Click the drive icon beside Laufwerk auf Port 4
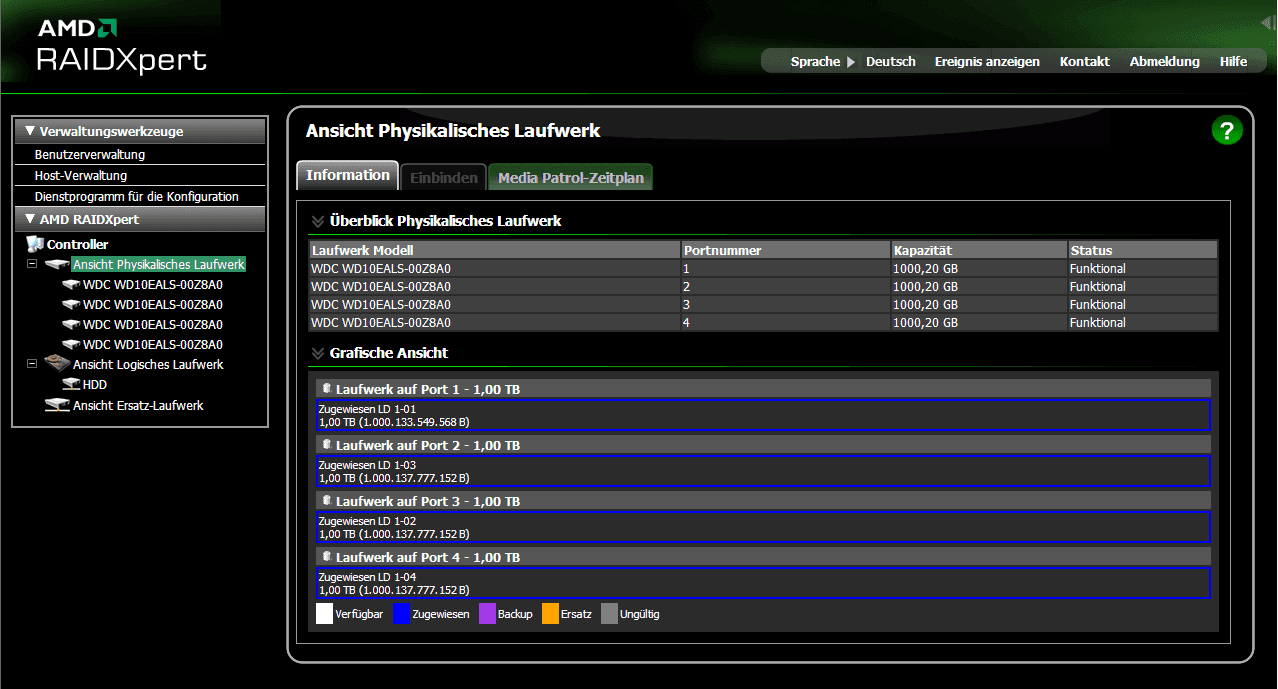The image size is (1278, 689). (x=326, y=556)
